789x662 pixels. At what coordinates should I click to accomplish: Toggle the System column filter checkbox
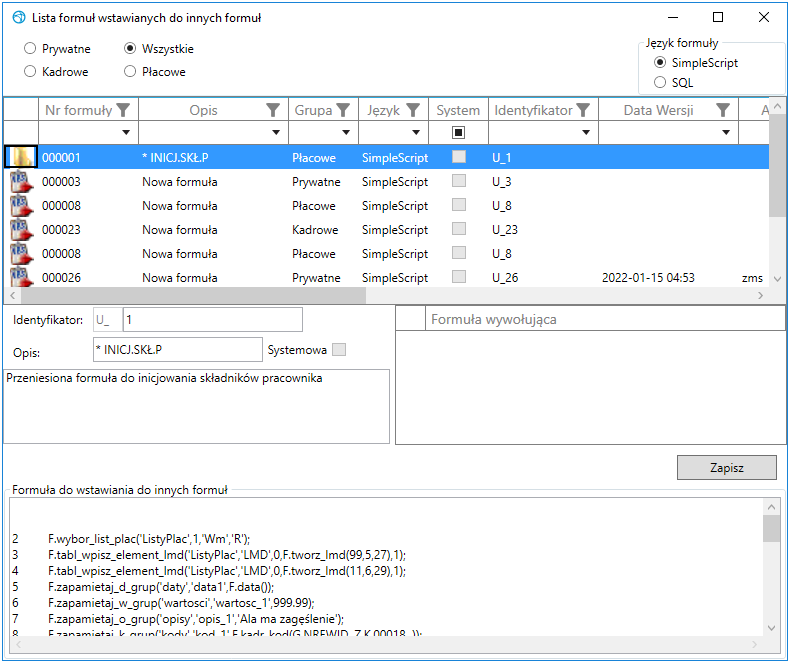click(458, 132)
